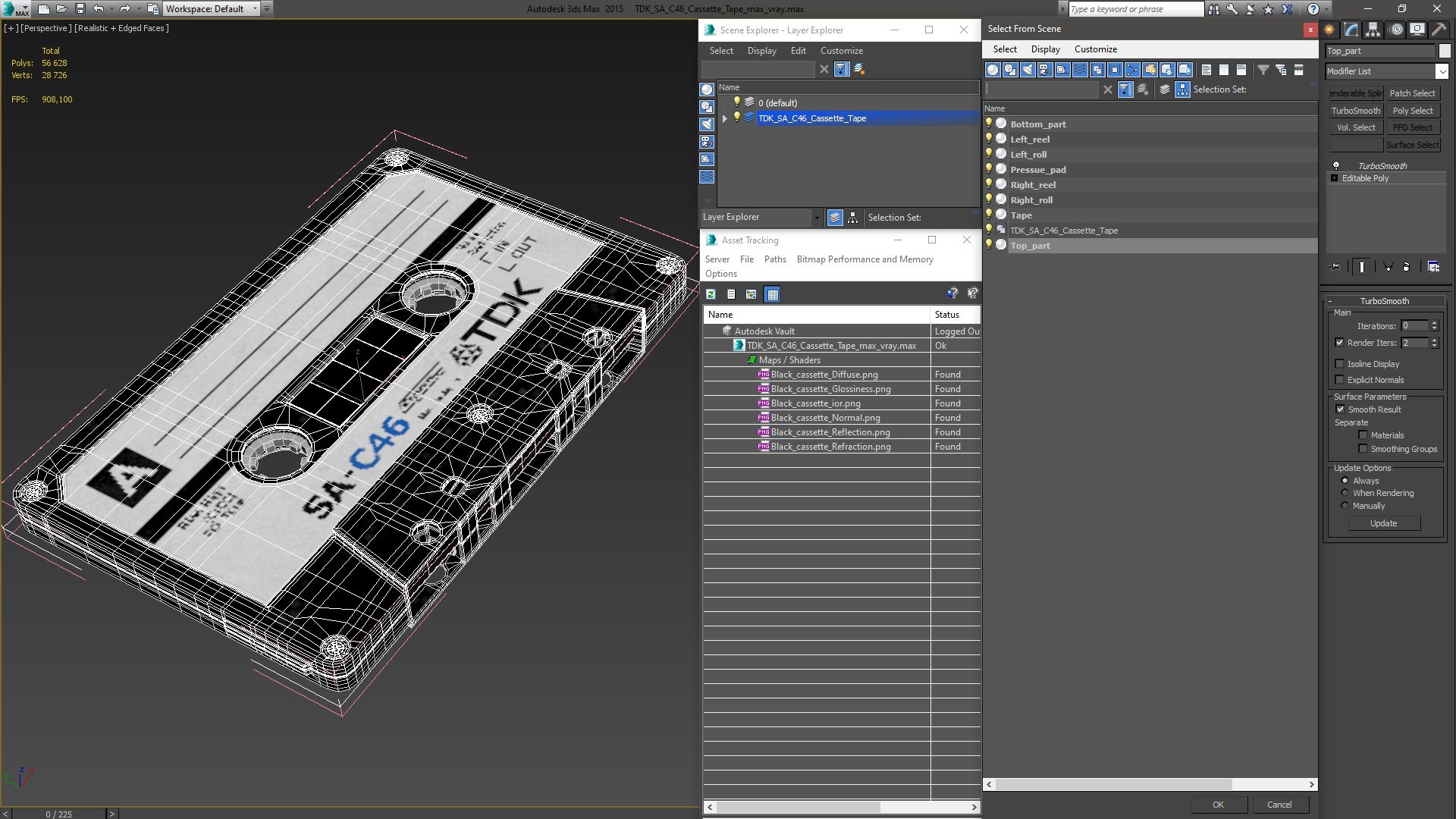This screenshot has height=819, width=1456.
Task: Click the Top_part object color swatch
Action: pyautogui.click(x=1445, y=51)
